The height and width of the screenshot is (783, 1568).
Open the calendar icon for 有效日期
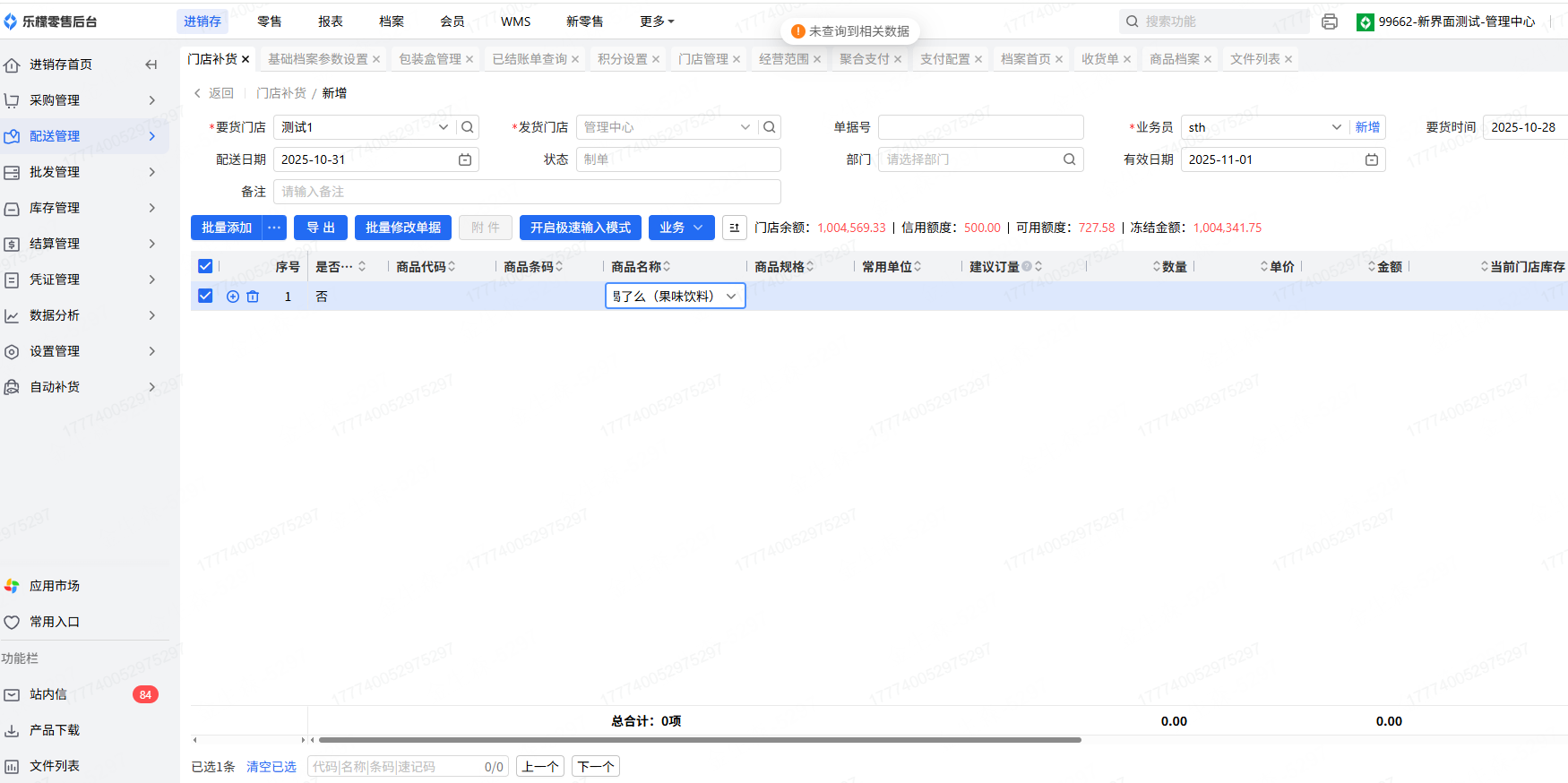(x=1371, y=159)
